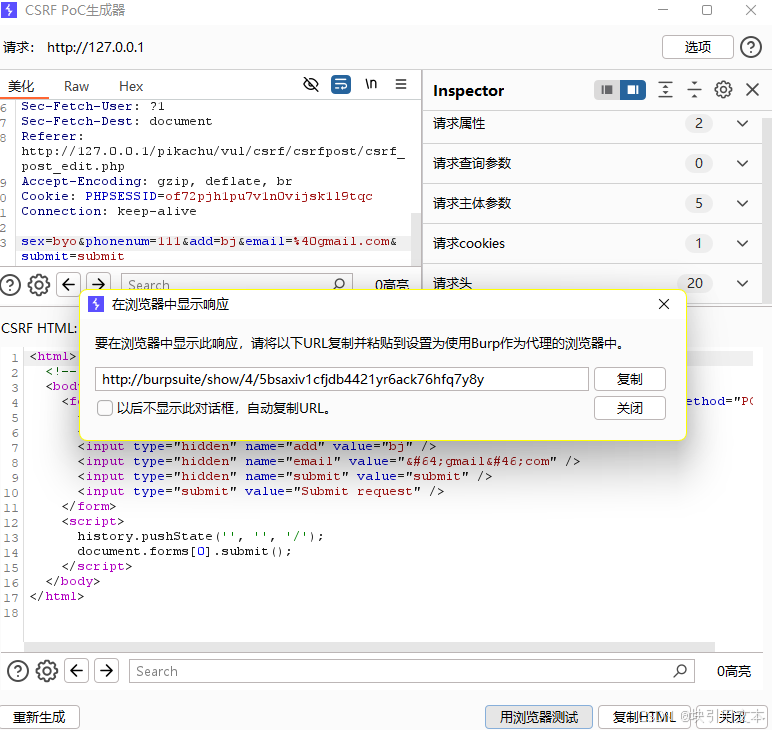
Task: Switch to Hex tab
Action: pyautogui.click(x=131, y=86)
